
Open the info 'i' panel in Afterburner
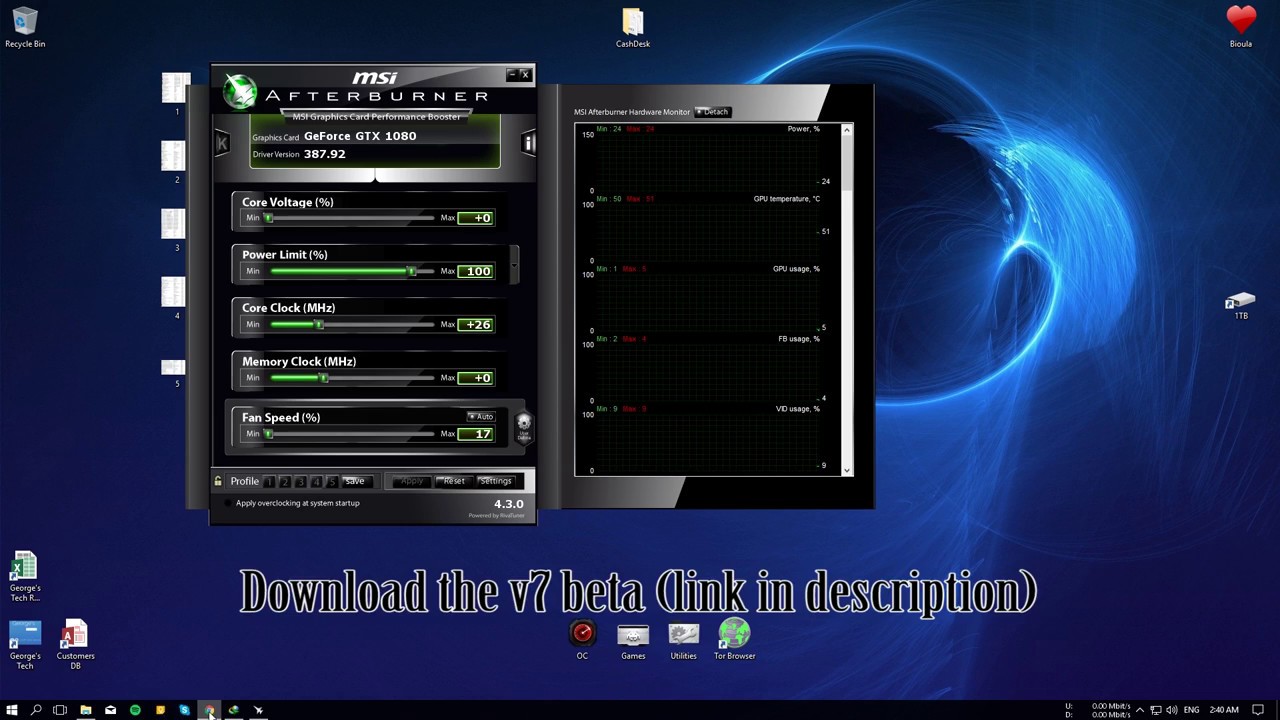coord(528,144)
